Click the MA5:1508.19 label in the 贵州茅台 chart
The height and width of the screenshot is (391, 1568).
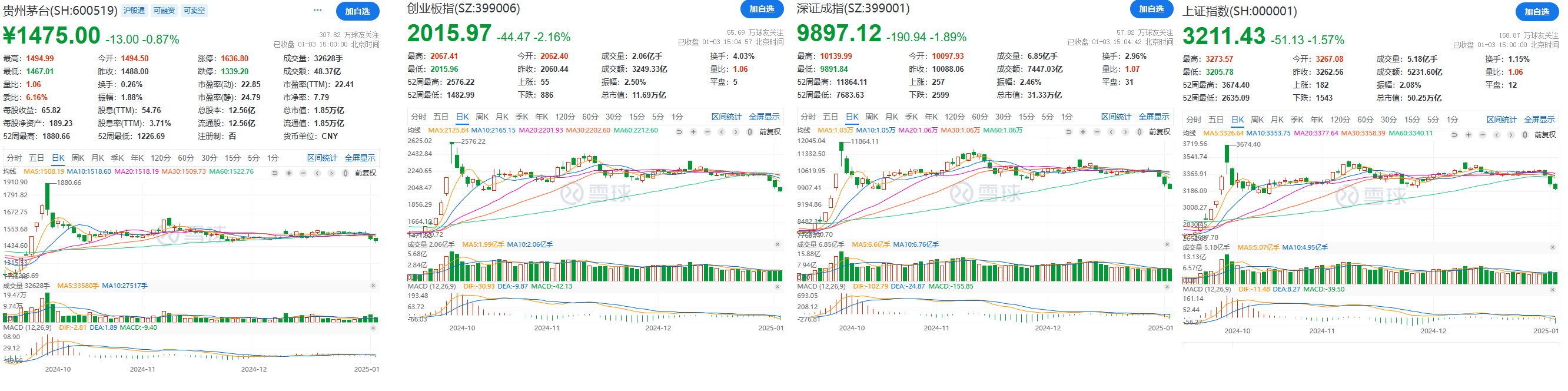pos(44,172)
